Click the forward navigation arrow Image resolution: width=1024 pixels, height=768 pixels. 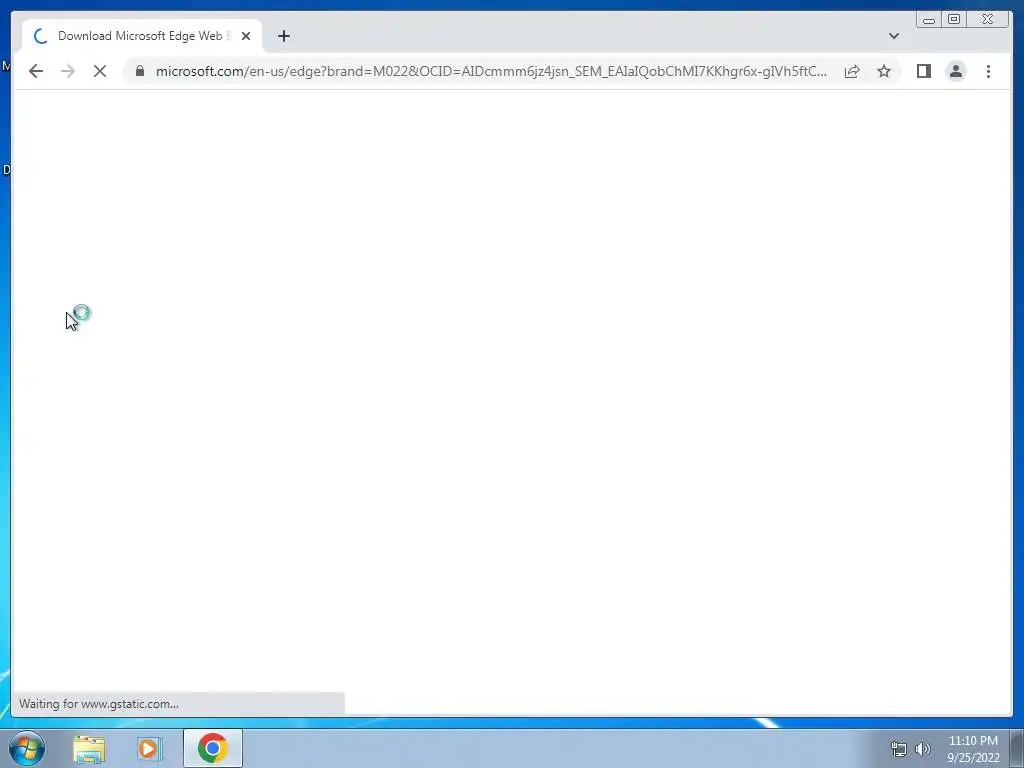point(68,71)
